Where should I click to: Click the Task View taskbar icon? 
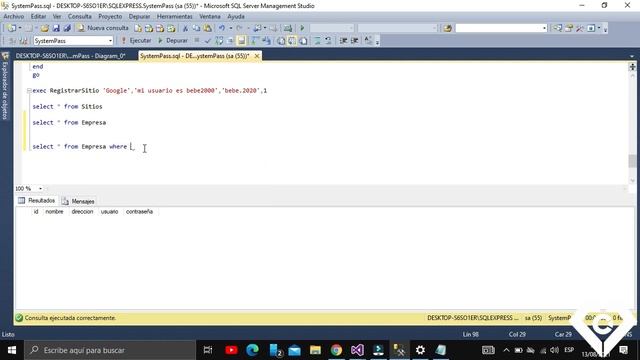point(208,350)
